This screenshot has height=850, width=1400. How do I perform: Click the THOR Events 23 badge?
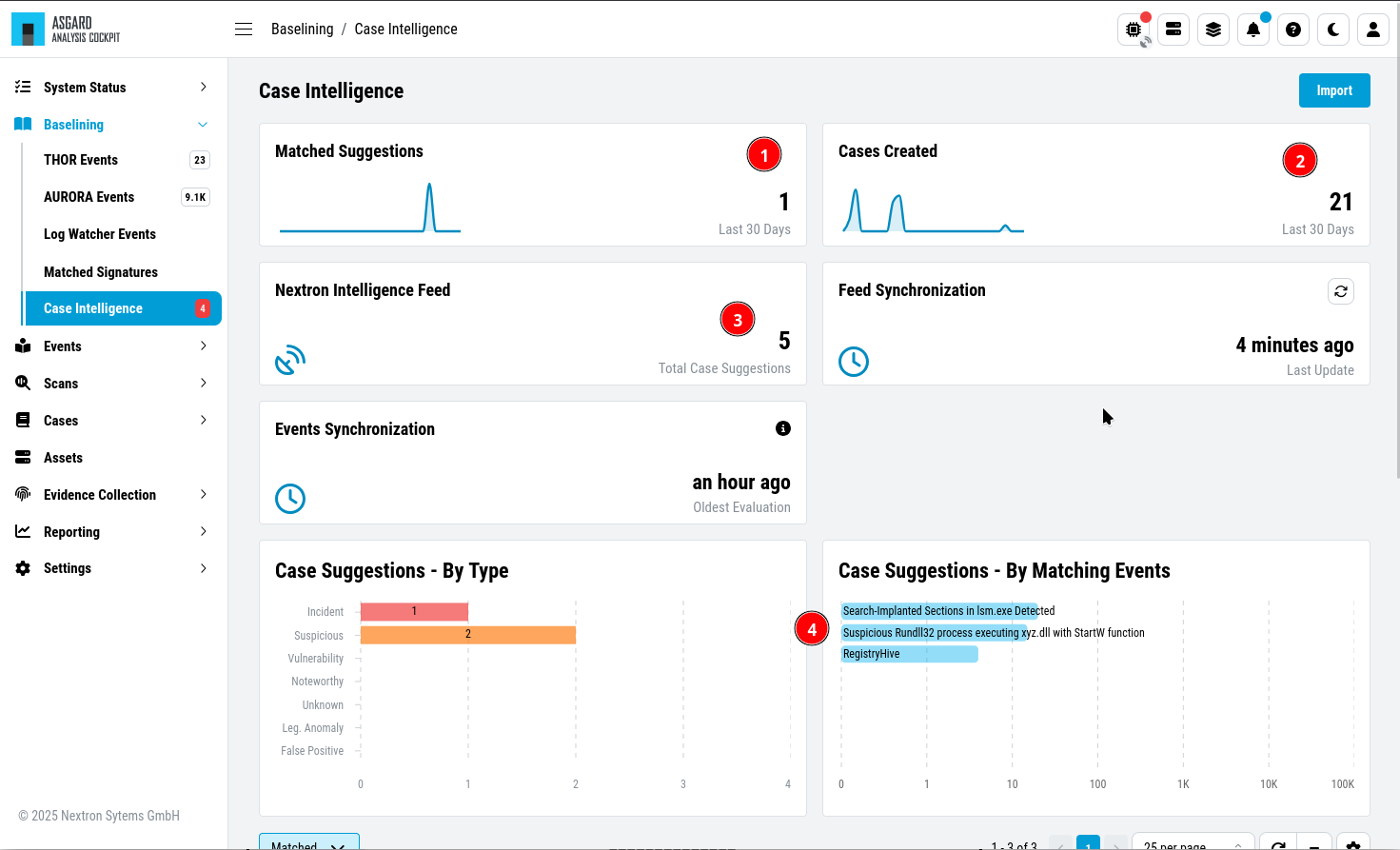tap(200, 160)
